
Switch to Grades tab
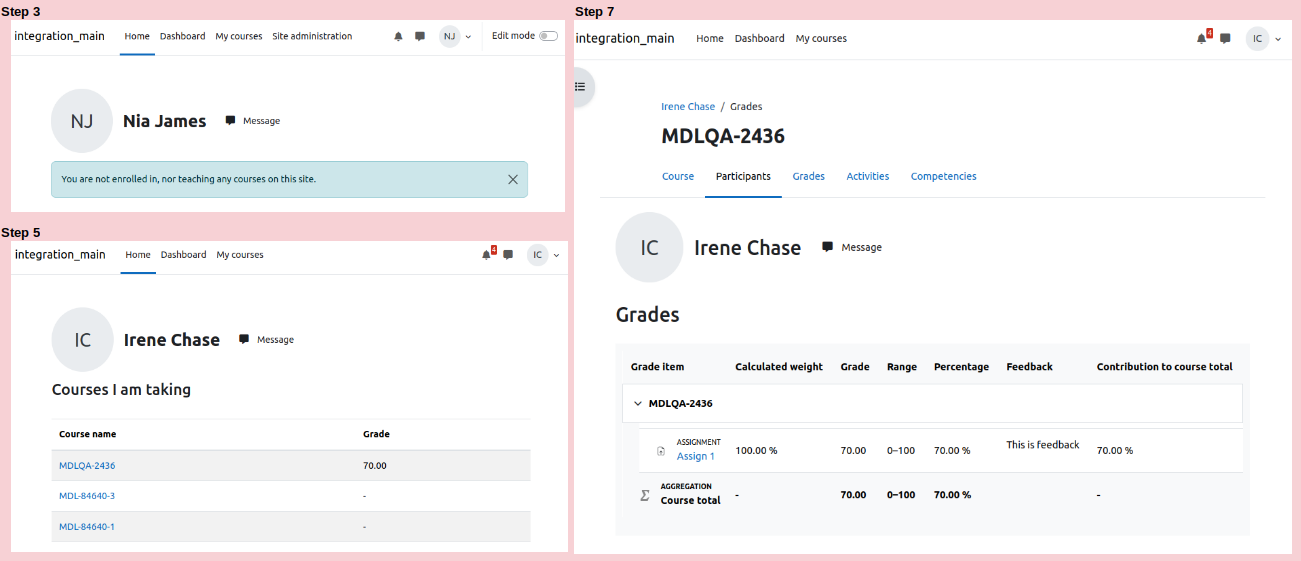[809, 177]
